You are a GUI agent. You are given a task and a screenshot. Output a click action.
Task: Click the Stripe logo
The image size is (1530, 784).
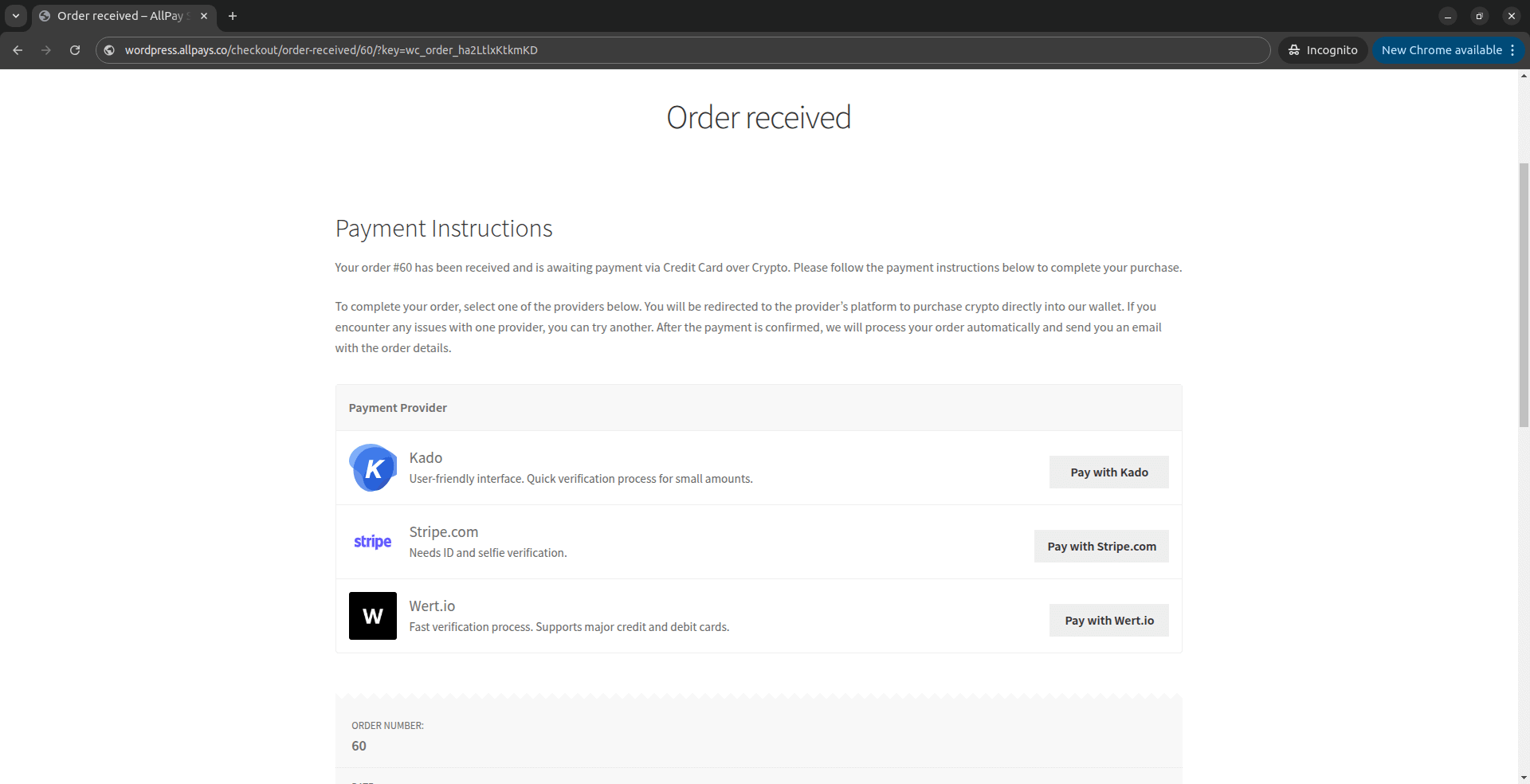[x=372, y=542]
